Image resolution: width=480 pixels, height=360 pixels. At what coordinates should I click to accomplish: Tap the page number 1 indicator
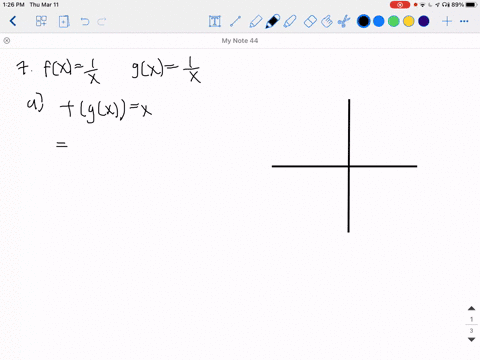471,319
